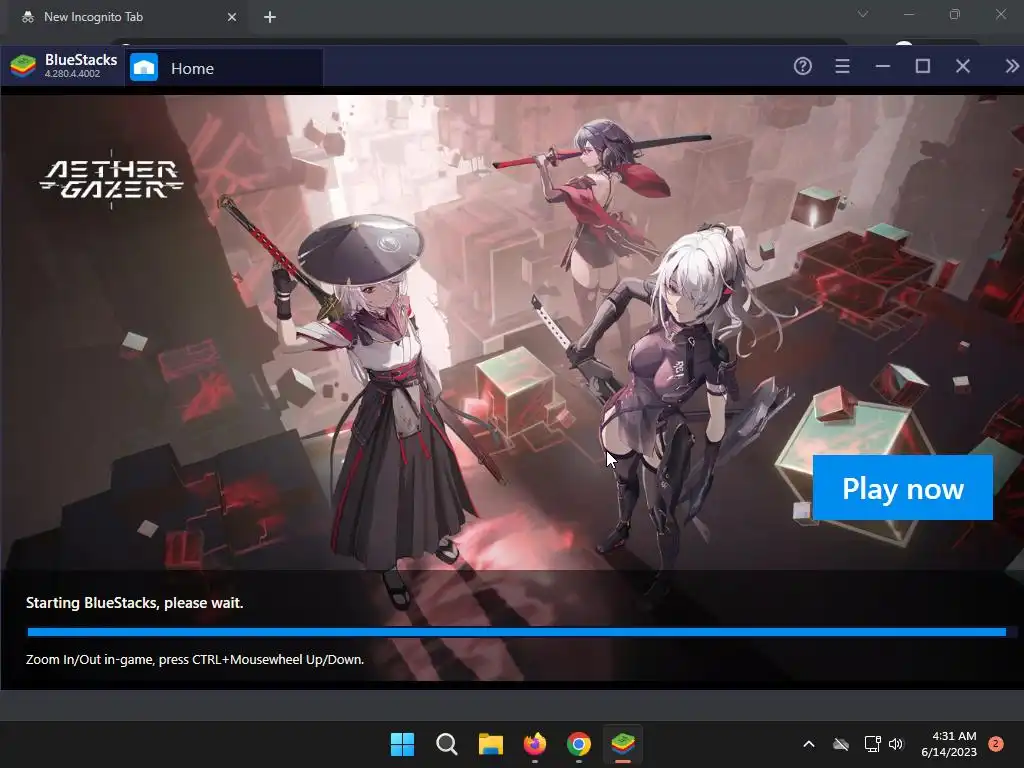1024x768 pixels.
Task: Click the Play now button
Action: tap(903, 488)
